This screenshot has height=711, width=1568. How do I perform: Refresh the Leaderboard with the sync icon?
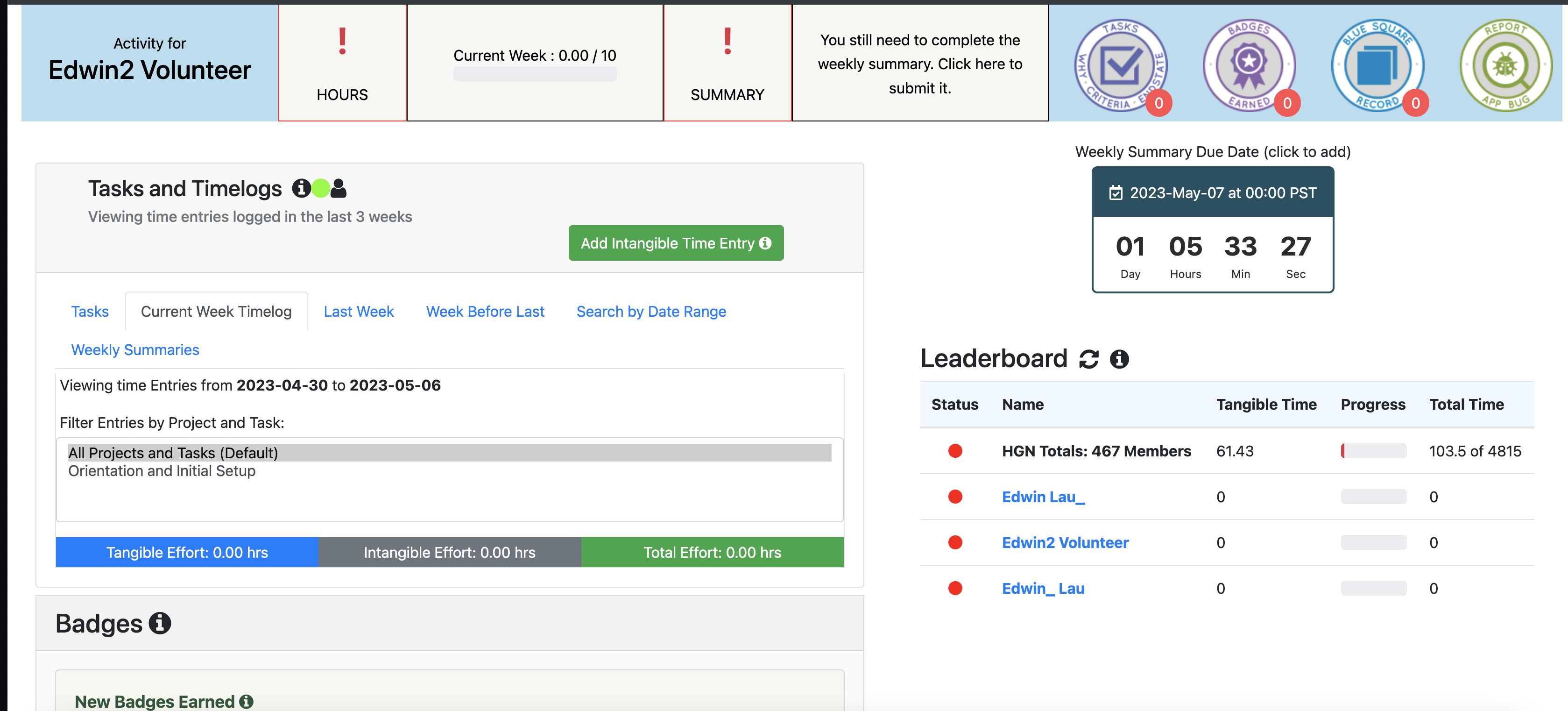[x=1089, y=359]
